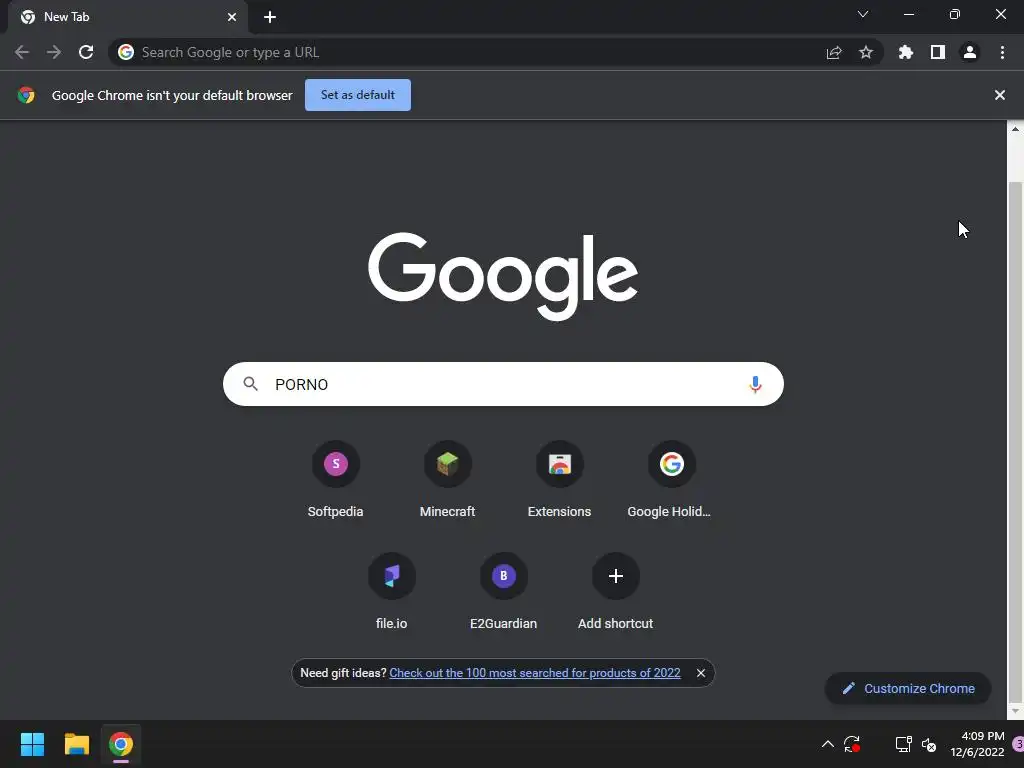Image resolution: width=1024 pixels, height=768 pixels.
Task: Close the New Tab tab
Action: [232, 17]
